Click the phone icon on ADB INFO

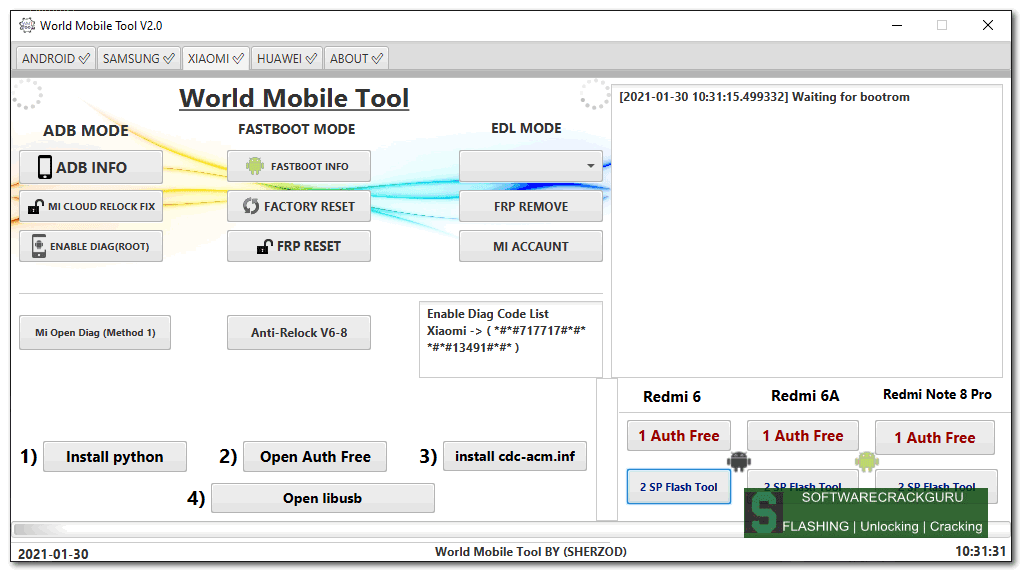click(x=44, y=167)
